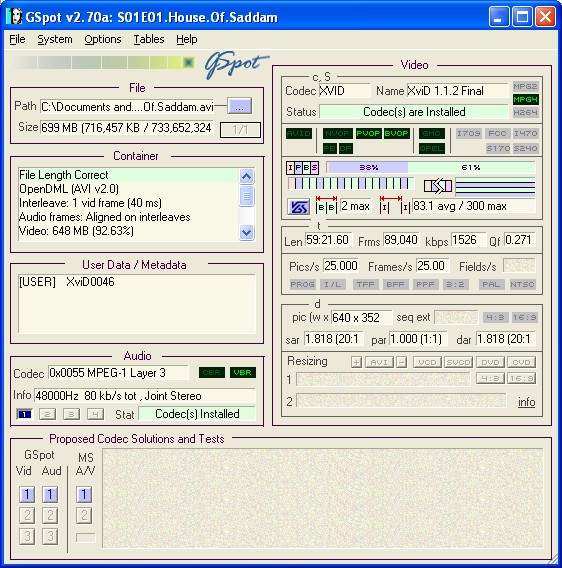Select 'Video: 648 MB (92.63%)' row
Image resolution: width=562 pixels, height=568 pixels.
[x=129, y=231]
